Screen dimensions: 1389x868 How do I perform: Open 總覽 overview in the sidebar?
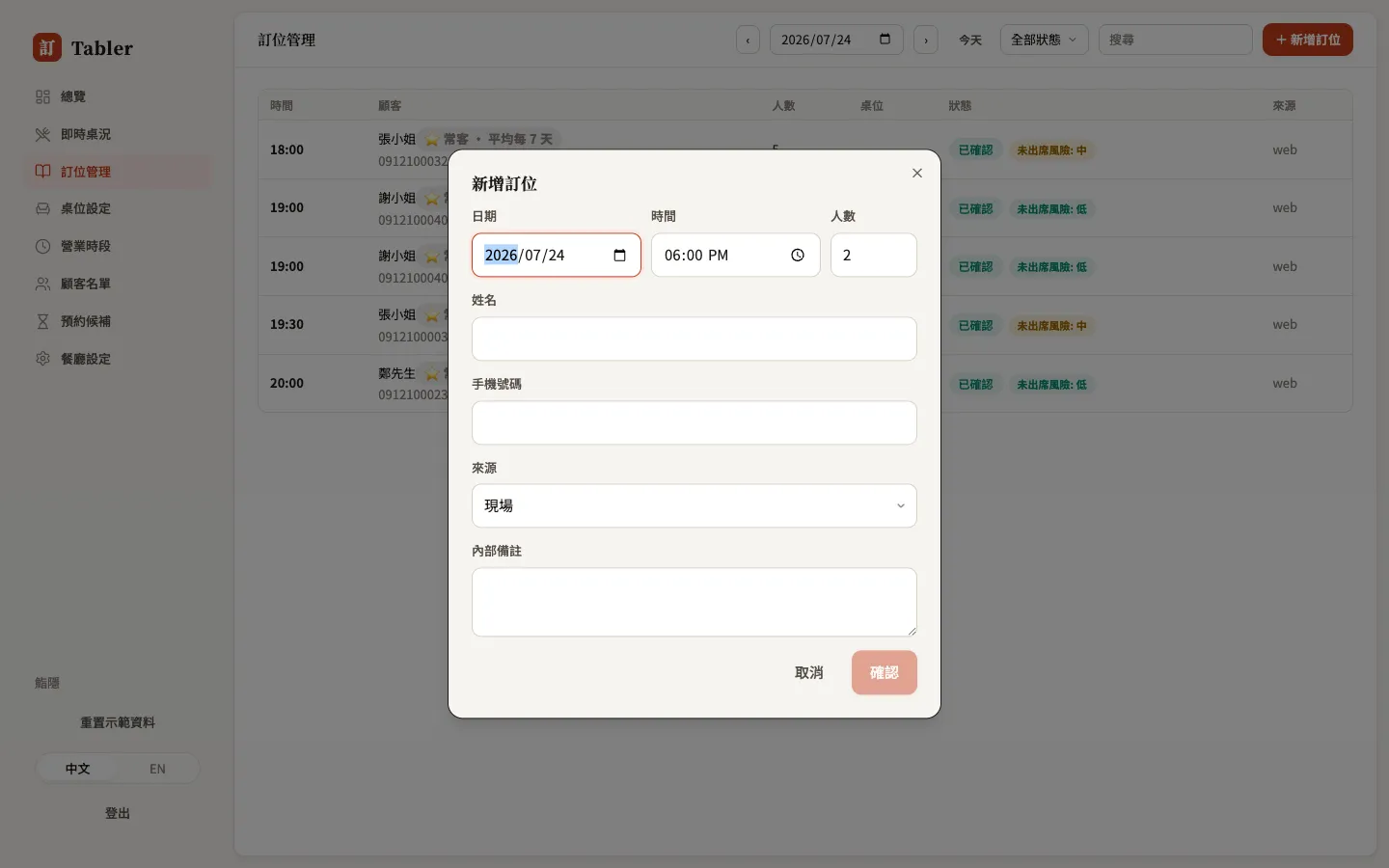click(117, 96)
